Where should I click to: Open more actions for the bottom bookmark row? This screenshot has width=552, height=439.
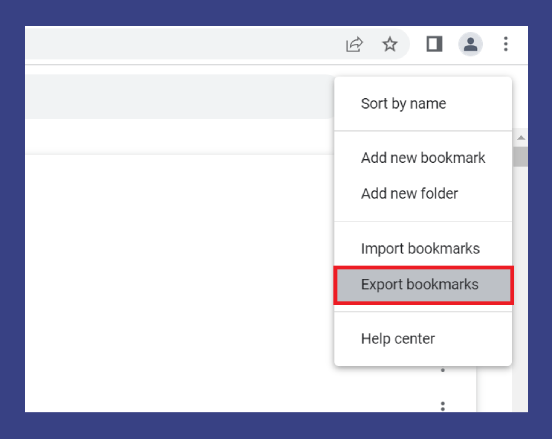point(443,406)
